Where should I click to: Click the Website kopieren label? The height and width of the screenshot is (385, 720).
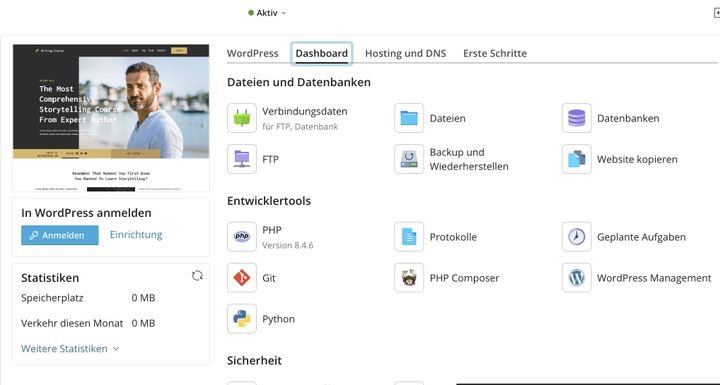(x=637, y=159)
